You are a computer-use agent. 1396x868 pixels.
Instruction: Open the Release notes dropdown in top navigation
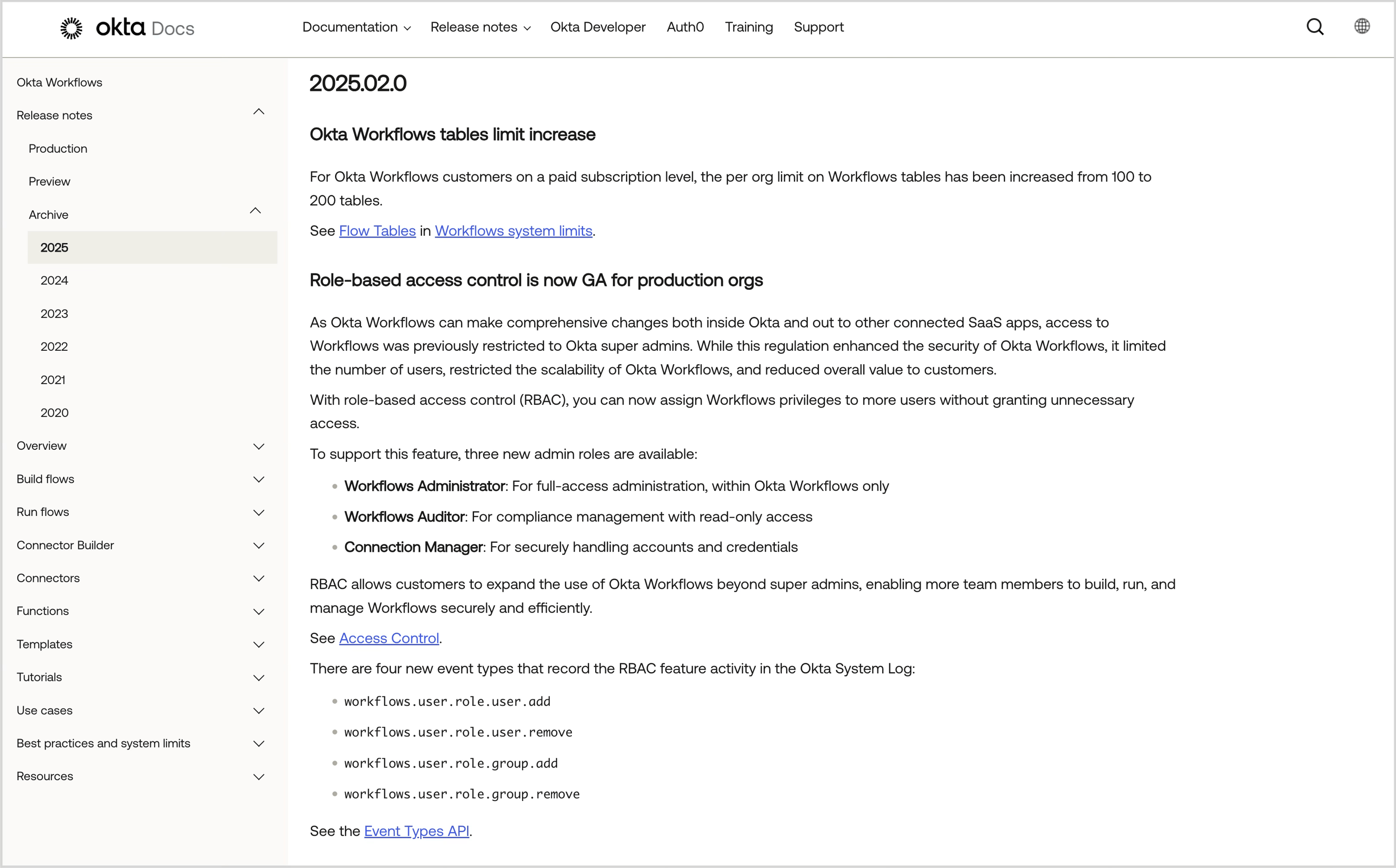click(480, 27)
